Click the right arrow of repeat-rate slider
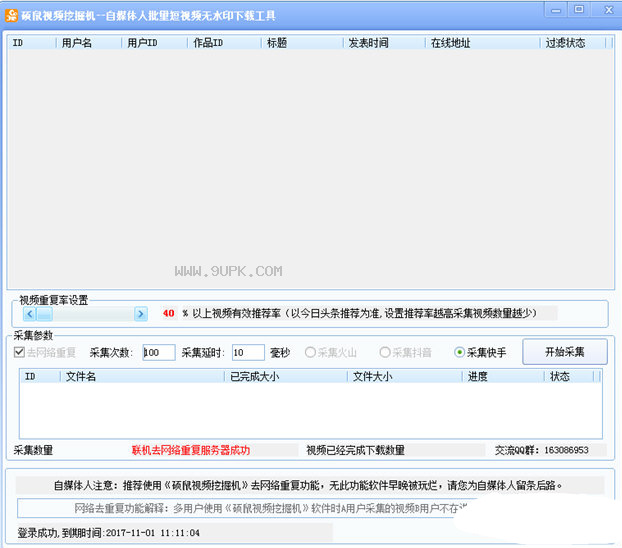The height and width of the screenshot is (548, 622). click(x=140, y=314)
